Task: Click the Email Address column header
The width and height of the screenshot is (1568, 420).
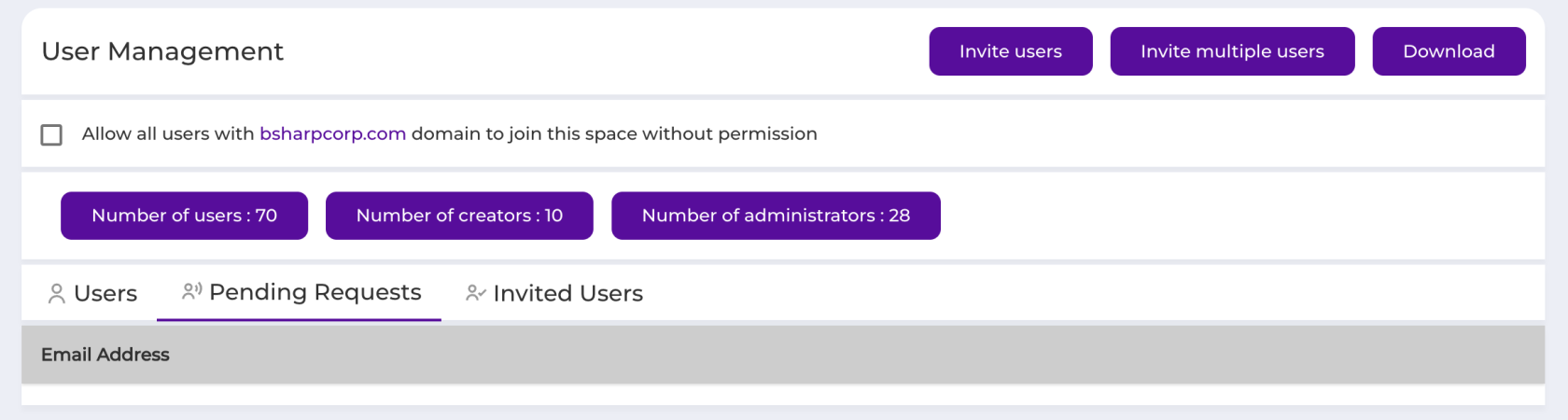Action: pos(105,355)
